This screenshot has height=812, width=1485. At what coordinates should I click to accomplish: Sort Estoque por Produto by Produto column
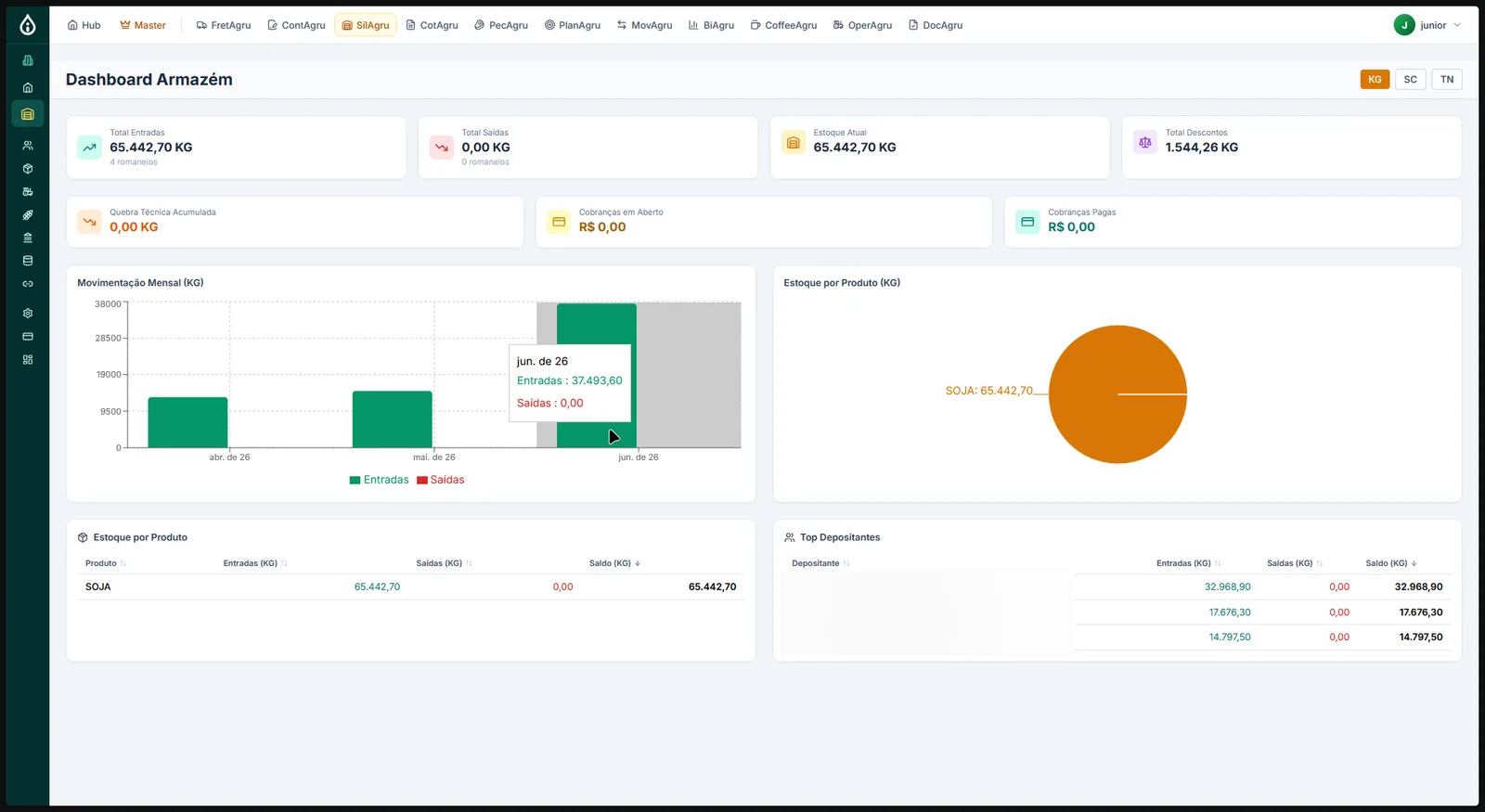pyautogui.click(x=105, y=563)
